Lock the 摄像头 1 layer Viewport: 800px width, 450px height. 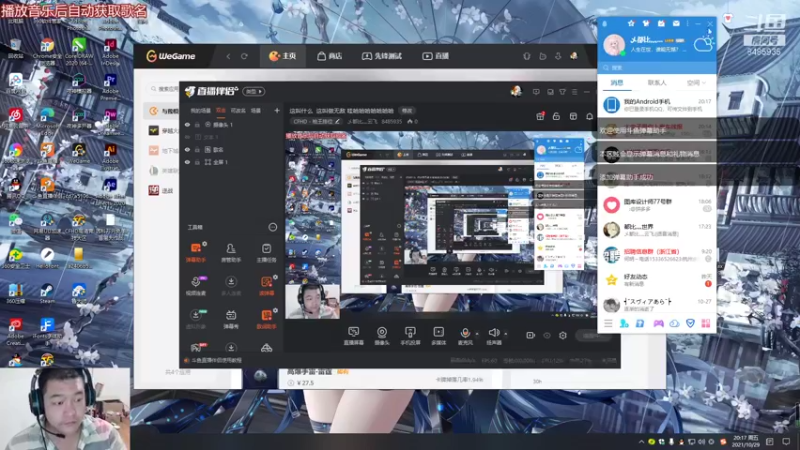[x=197, y=124]
